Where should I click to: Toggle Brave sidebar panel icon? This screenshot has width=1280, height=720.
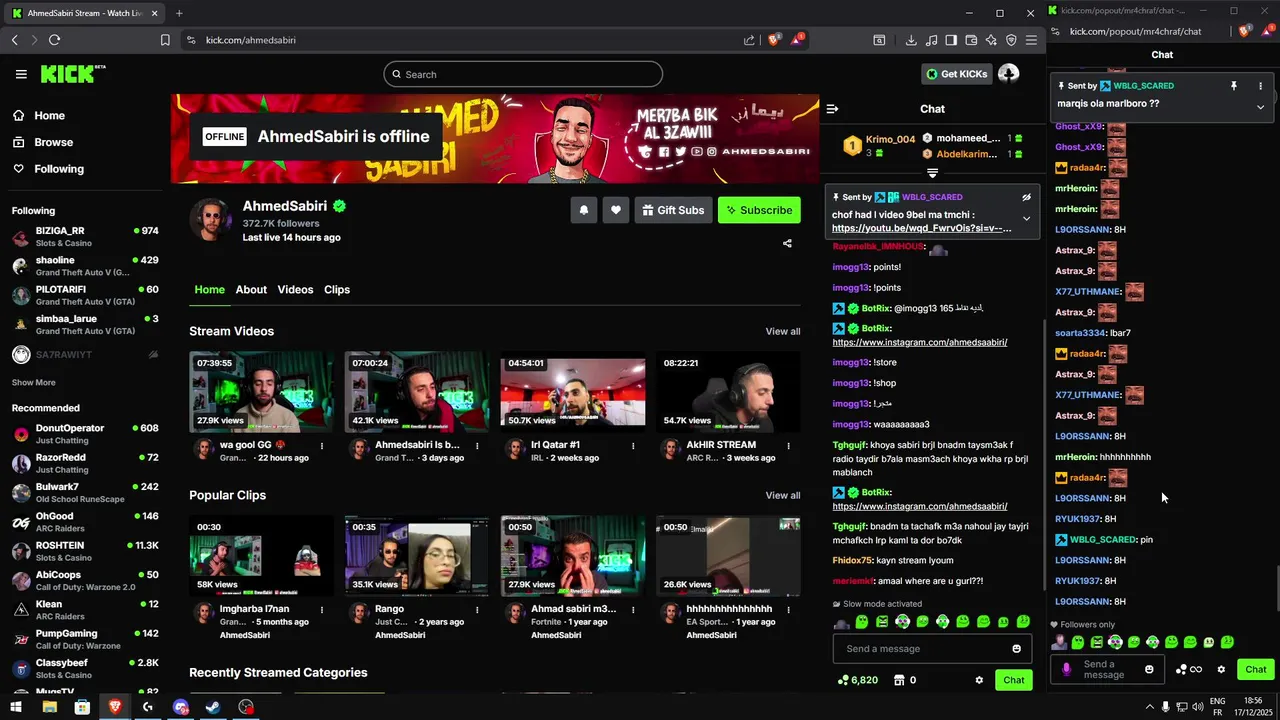pyautogui.click(x=951, y=40)
